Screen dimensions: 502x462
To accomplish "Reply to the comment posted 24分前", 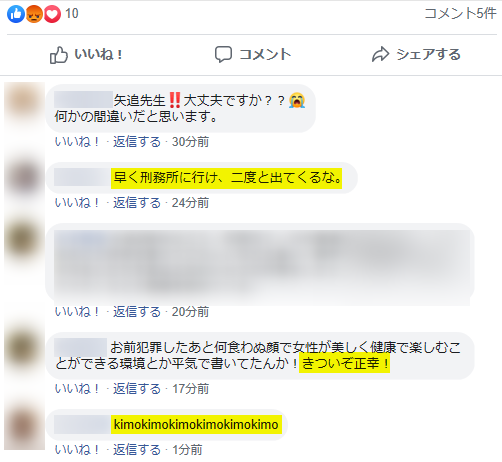I will pos(137,203).
